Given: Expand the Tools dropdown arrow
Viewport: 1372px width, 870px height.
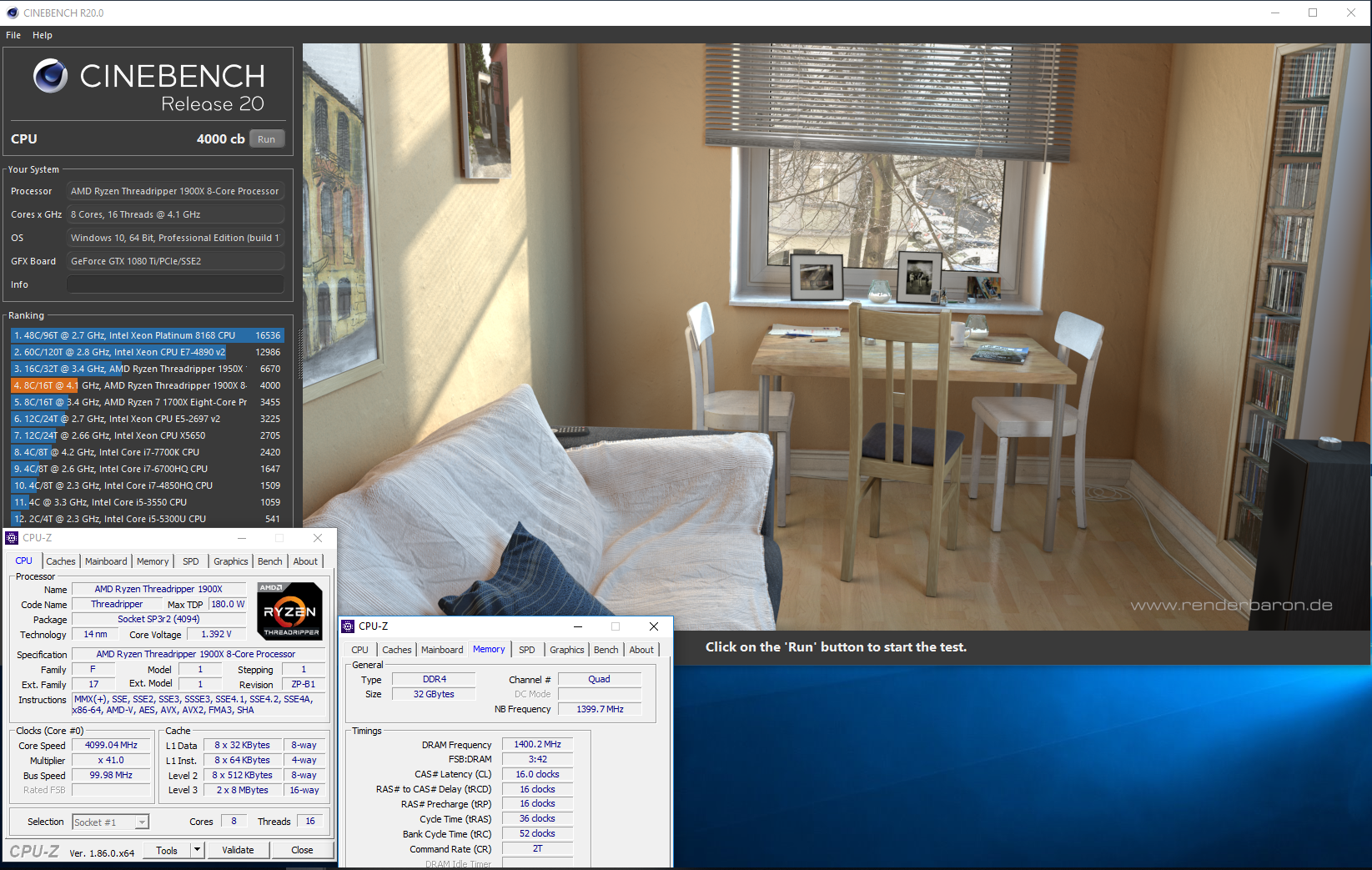Looking at the screenshot, I should tap(198, 850).
